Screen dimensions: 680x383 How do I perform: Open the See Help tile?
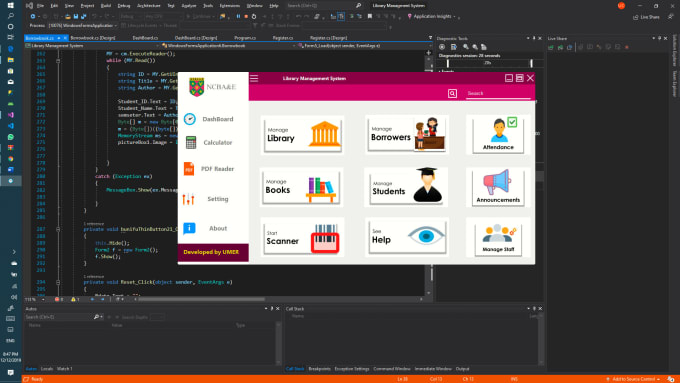(x=407, y=237)
